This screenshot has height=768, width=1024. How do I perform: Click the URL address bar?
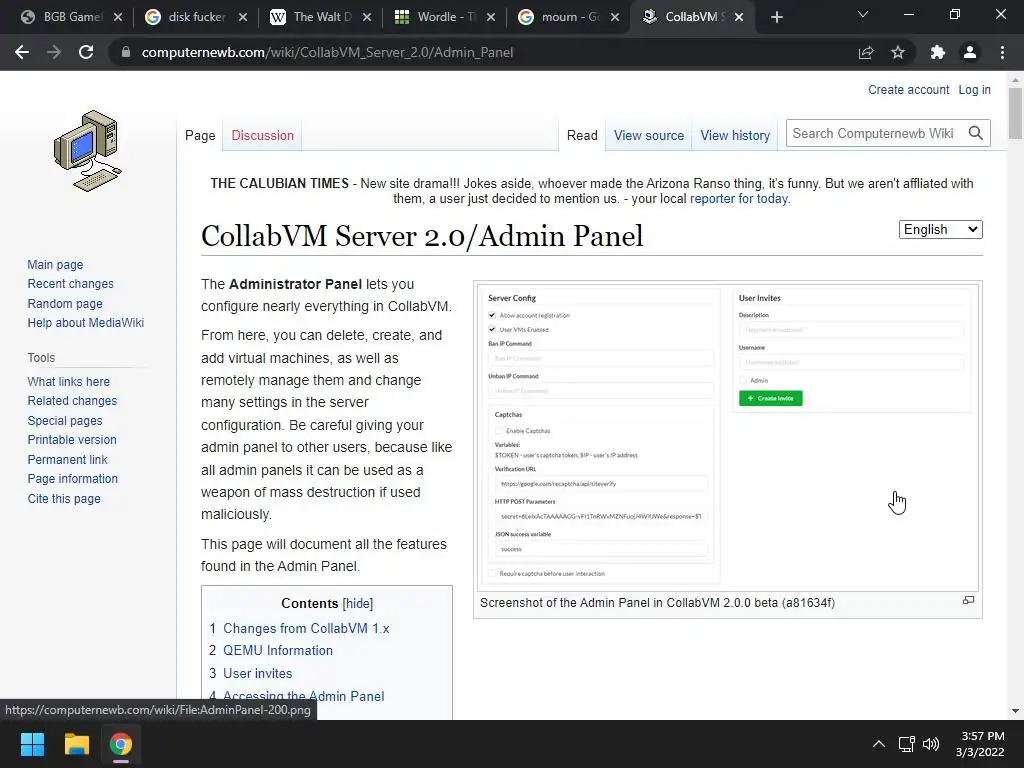coord(480,52)
